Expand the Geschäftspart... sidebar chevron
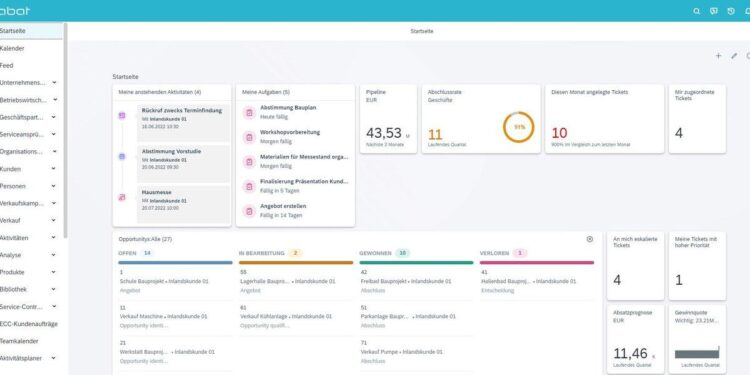750x375 pixels. (53, 117)
